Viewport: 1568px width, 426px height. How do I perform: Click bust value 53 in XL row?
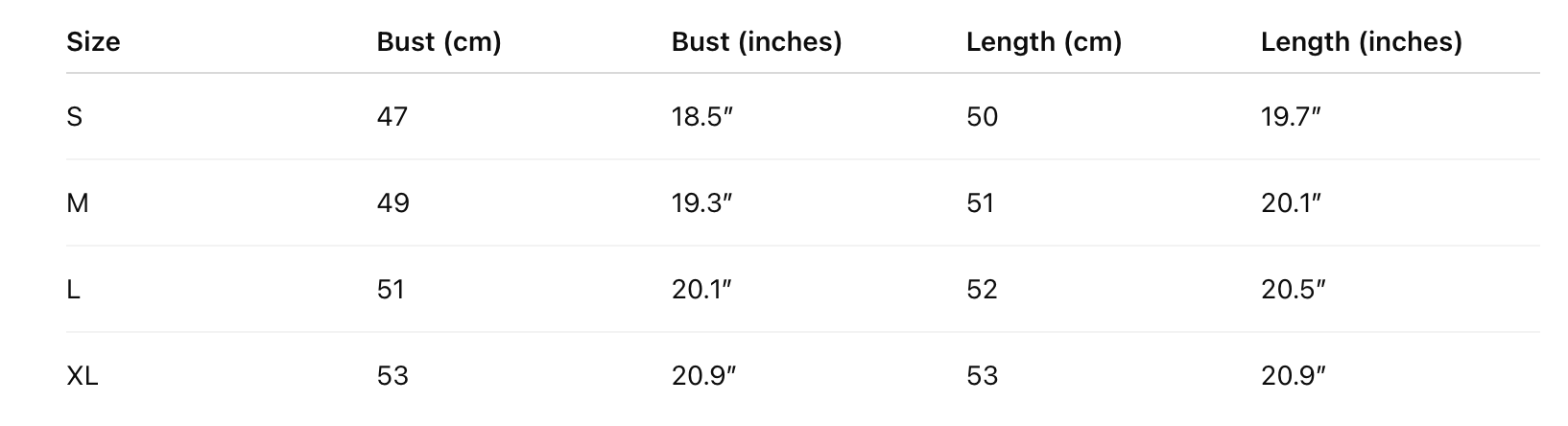coord(393,376)
